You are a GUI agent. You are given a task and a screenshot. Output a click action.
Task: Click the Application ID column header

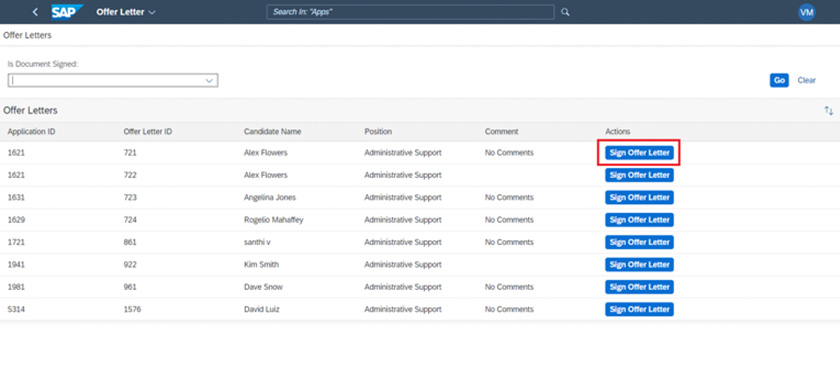pos(31,131)
